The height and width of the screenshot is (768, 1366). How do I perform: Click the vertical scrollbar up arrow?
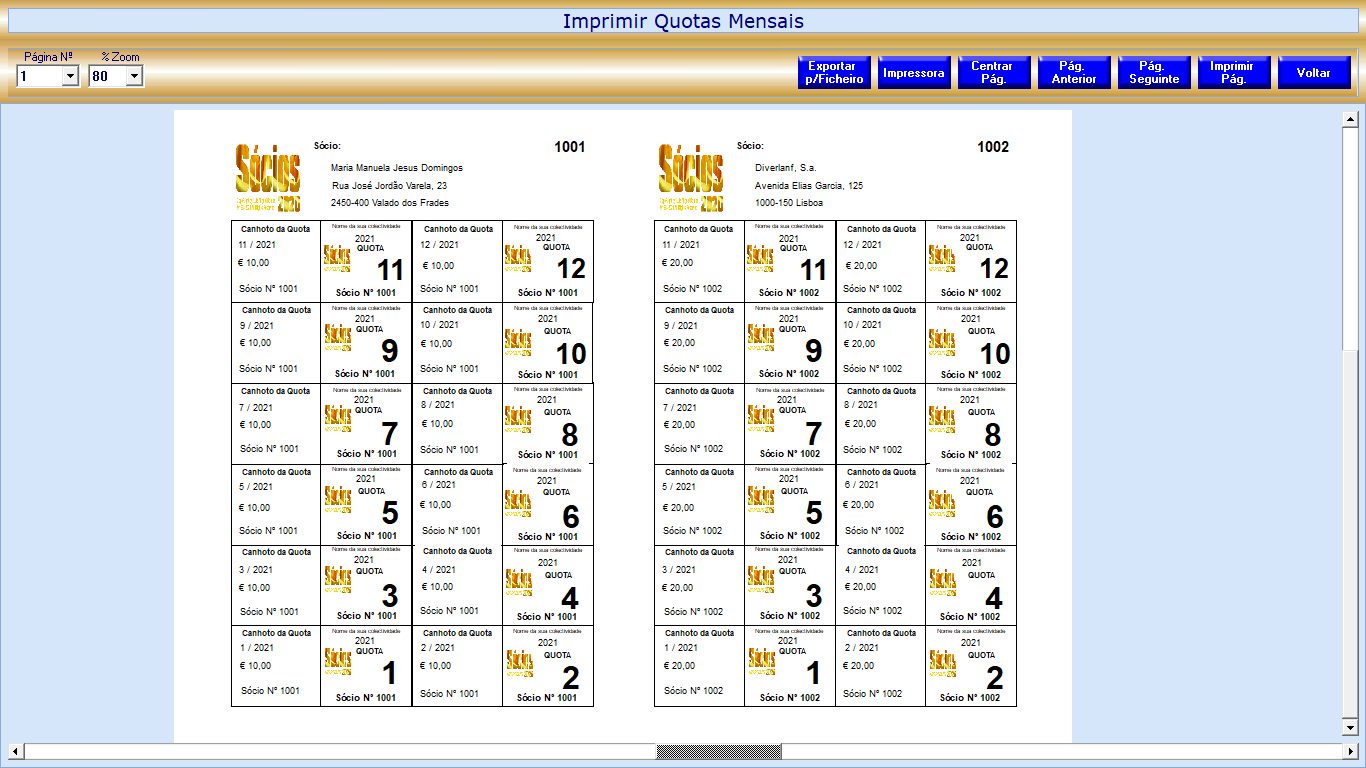pos(1349,120)
